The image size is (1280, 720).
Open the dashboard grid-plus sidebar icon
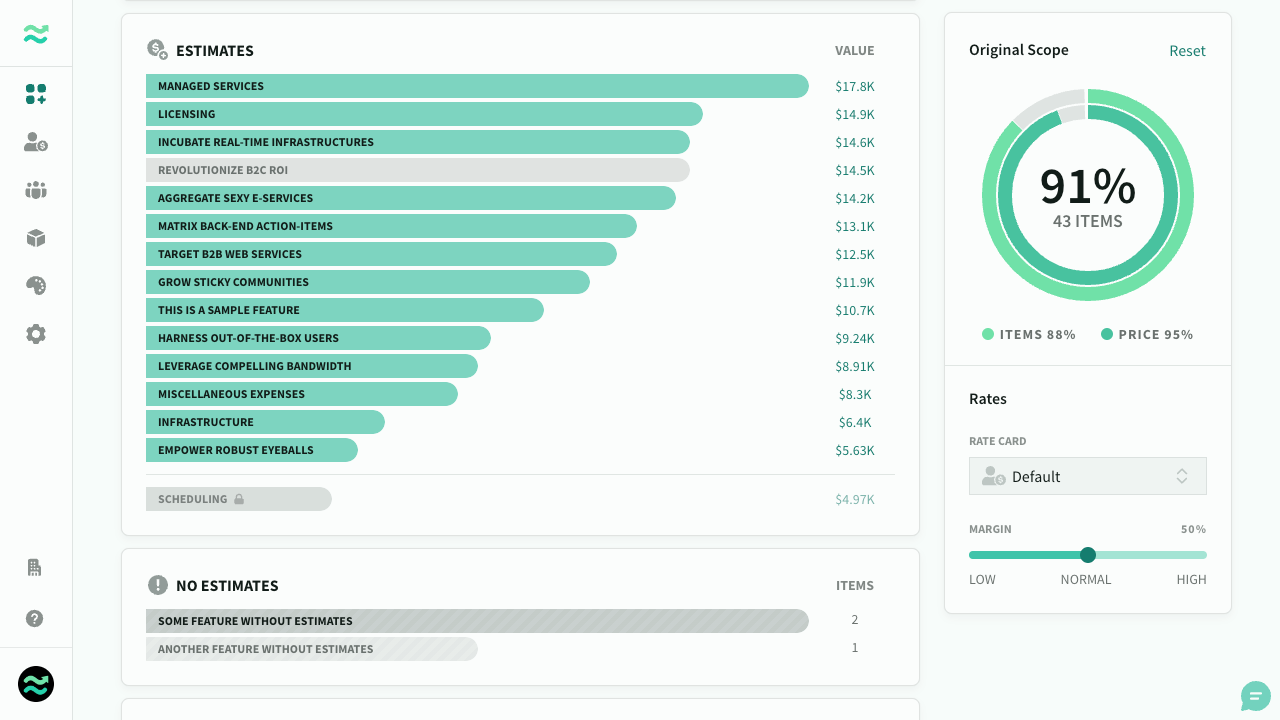tap(36, 94)
